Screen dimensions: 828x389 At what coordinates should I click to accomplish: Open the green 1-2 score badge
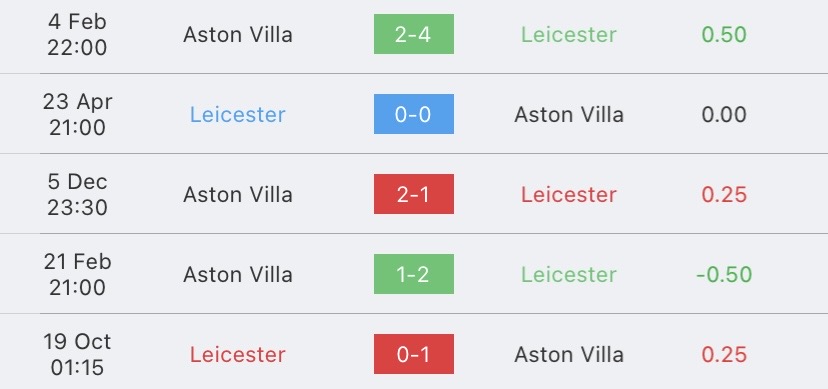click(x=413, y=274)
